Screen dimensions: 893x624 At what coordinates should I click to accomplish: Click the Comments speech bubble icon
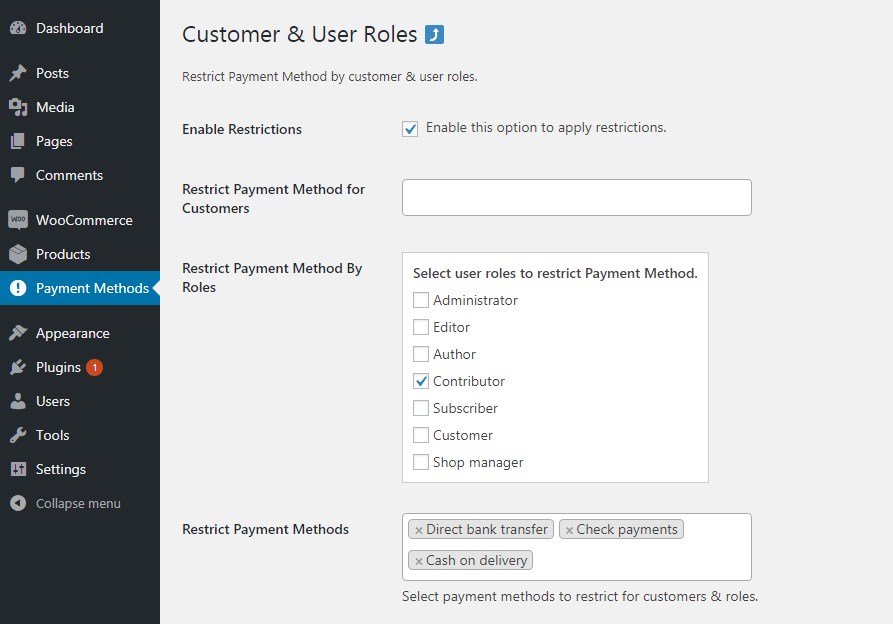coord(18,175)
